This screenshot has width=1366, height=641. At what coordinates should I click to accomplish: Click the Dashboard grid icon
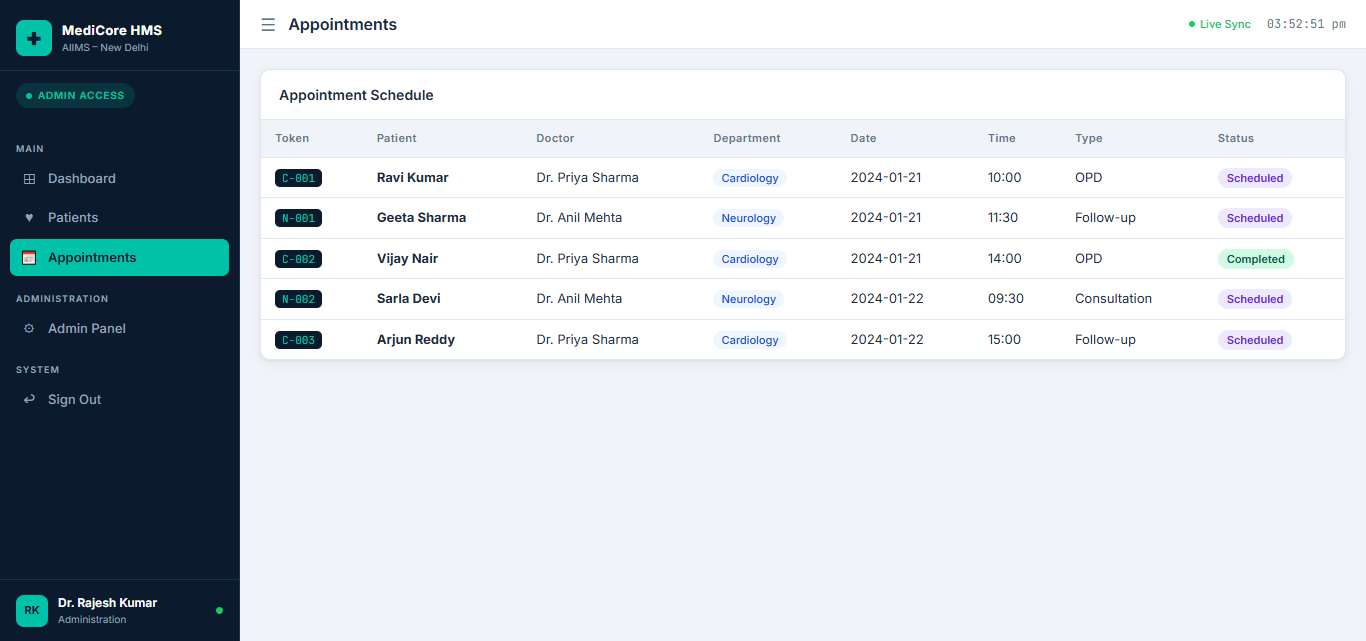click(29, 179)
